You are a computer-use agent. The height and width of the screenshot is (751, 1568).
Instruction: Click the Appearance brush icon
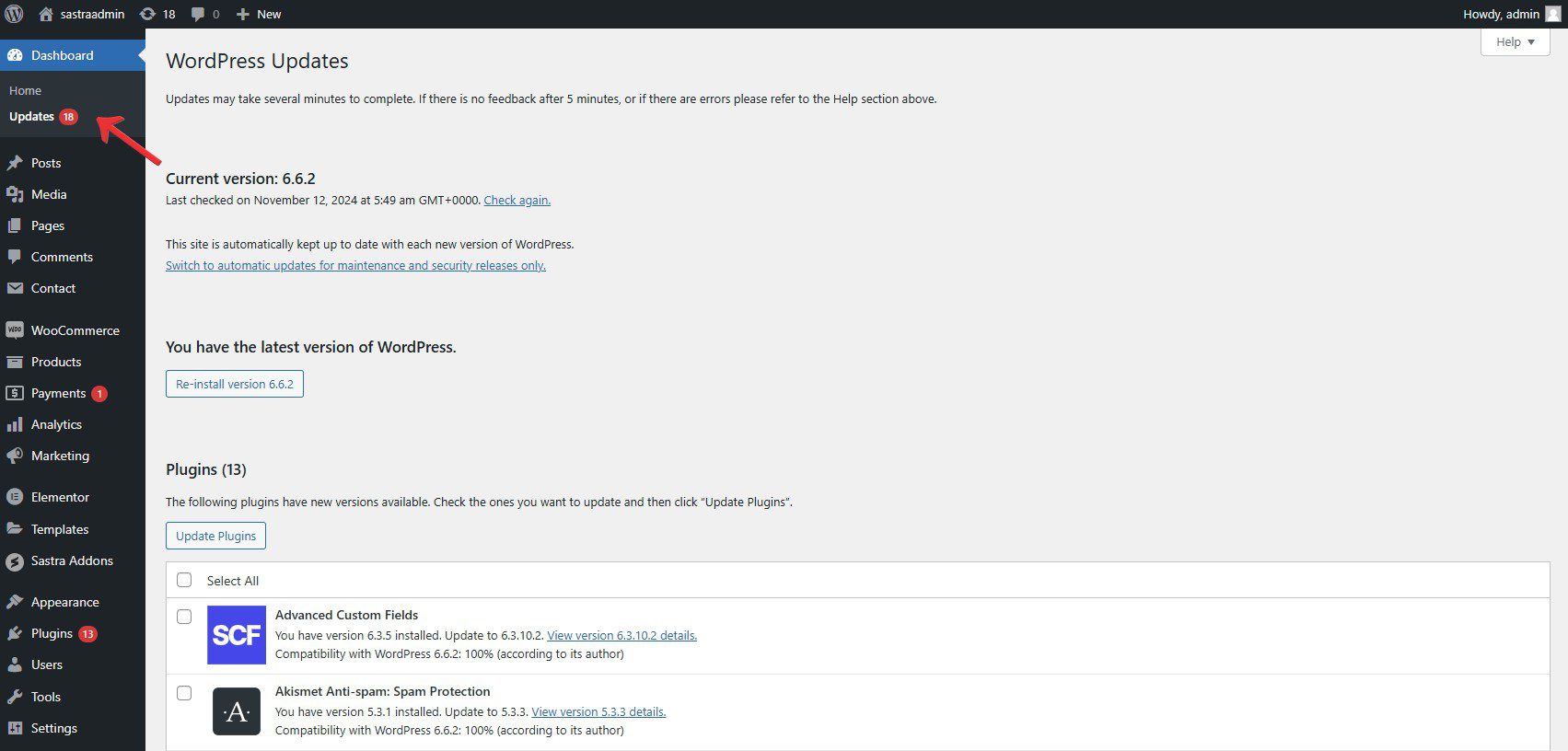15,602
